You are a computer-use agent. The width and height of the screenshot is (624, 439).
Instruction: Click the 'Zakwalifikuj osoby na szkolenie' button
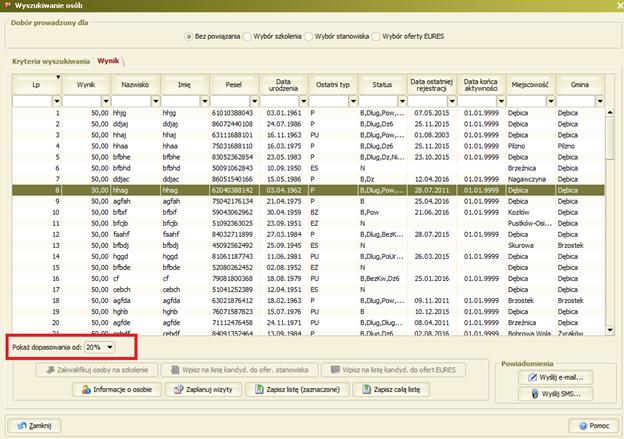tap(97, 370)
